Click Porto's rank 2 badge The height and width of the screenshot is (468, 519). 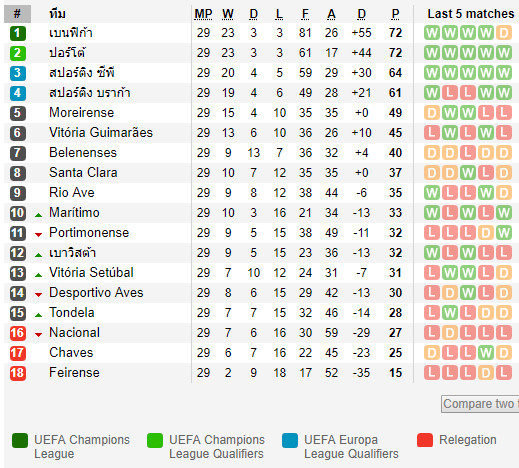coord(18,53)
